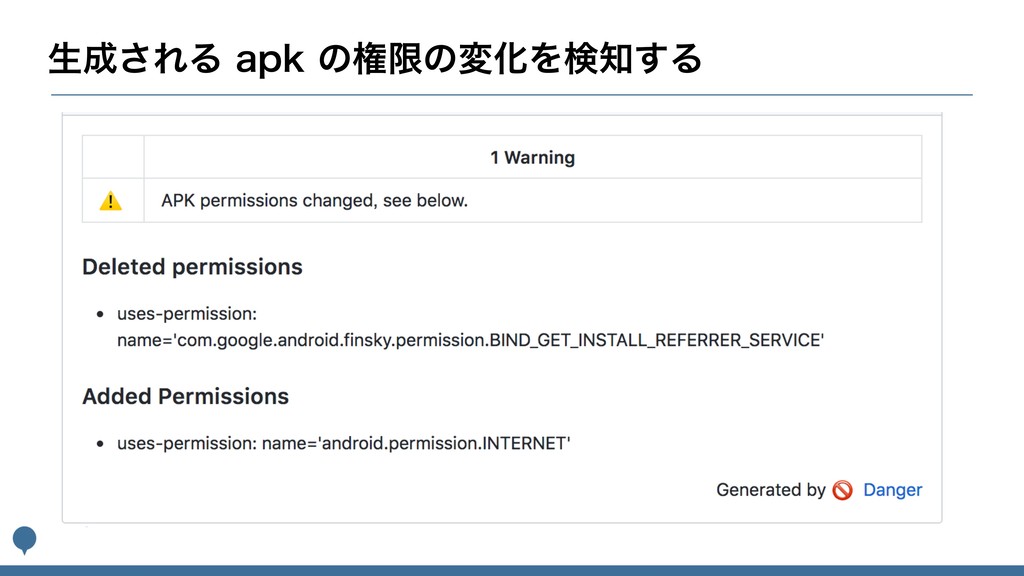Viewport: 1024px width, 576px height.
Task: Click the red Danger no-entry icon
Action: coord(842,490)
